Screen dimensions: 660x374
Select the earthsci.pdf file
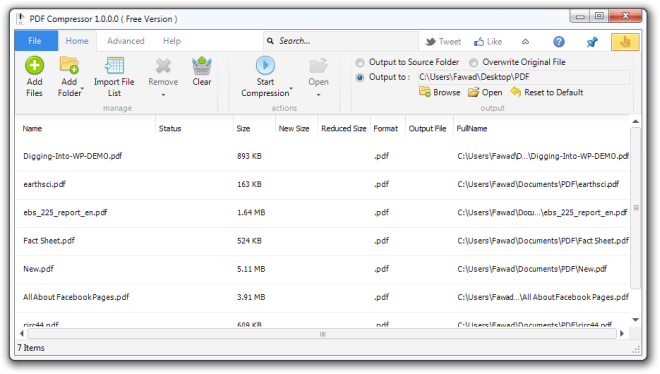coord(322,185)
